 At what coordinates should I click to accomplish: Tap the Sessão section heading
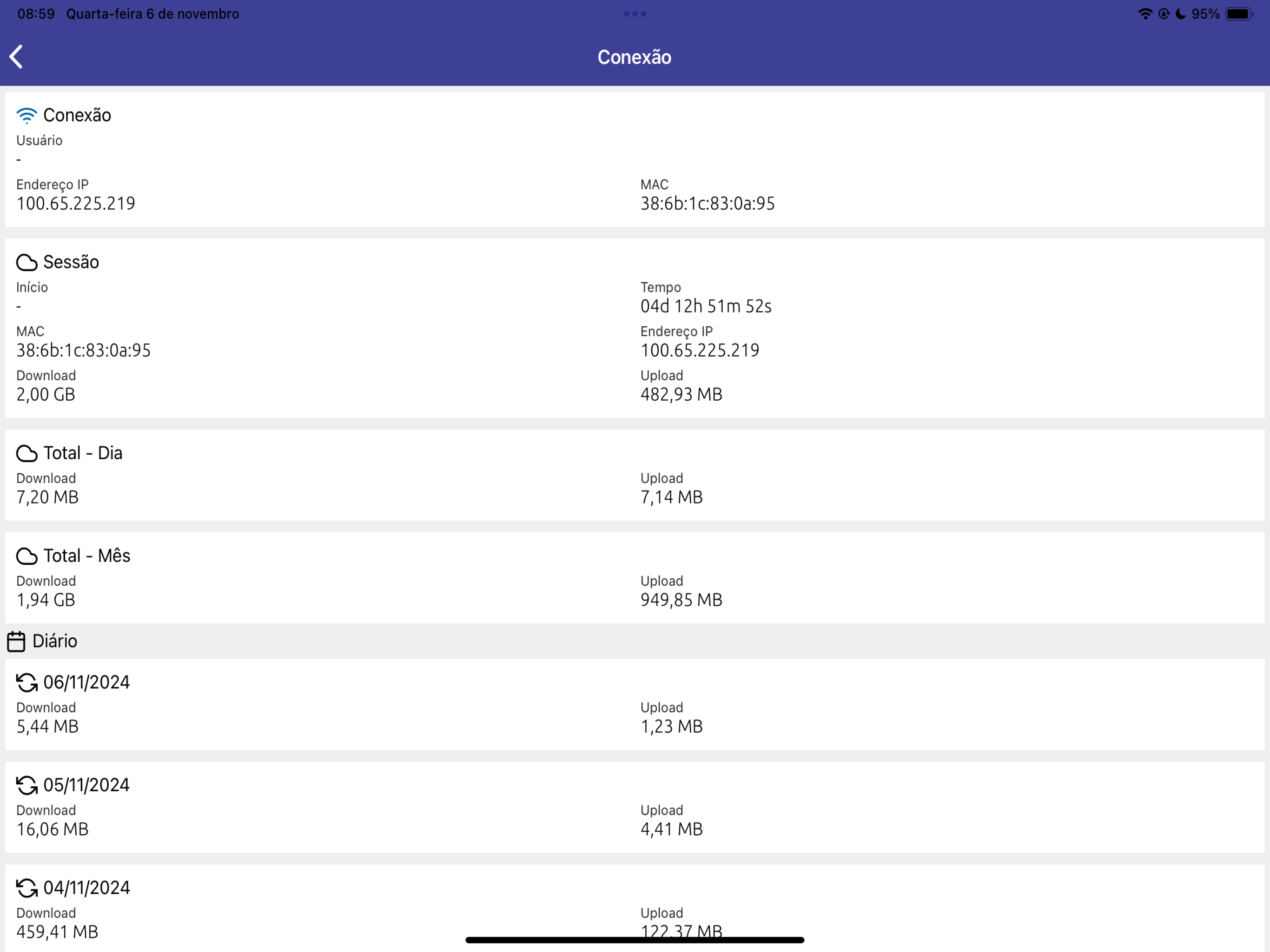[x=71, y=262]
